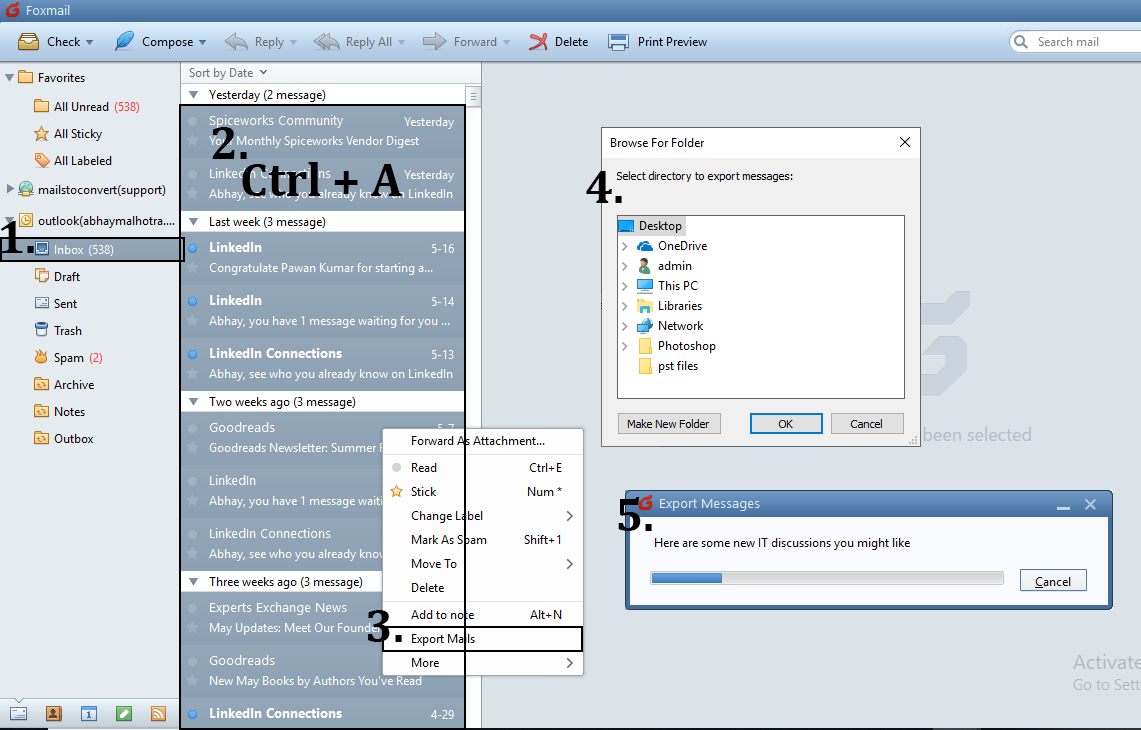This screenshot has width=1141, height=730.
Task: Click the search magnifier icon
Action: (x=1021, y=41)
